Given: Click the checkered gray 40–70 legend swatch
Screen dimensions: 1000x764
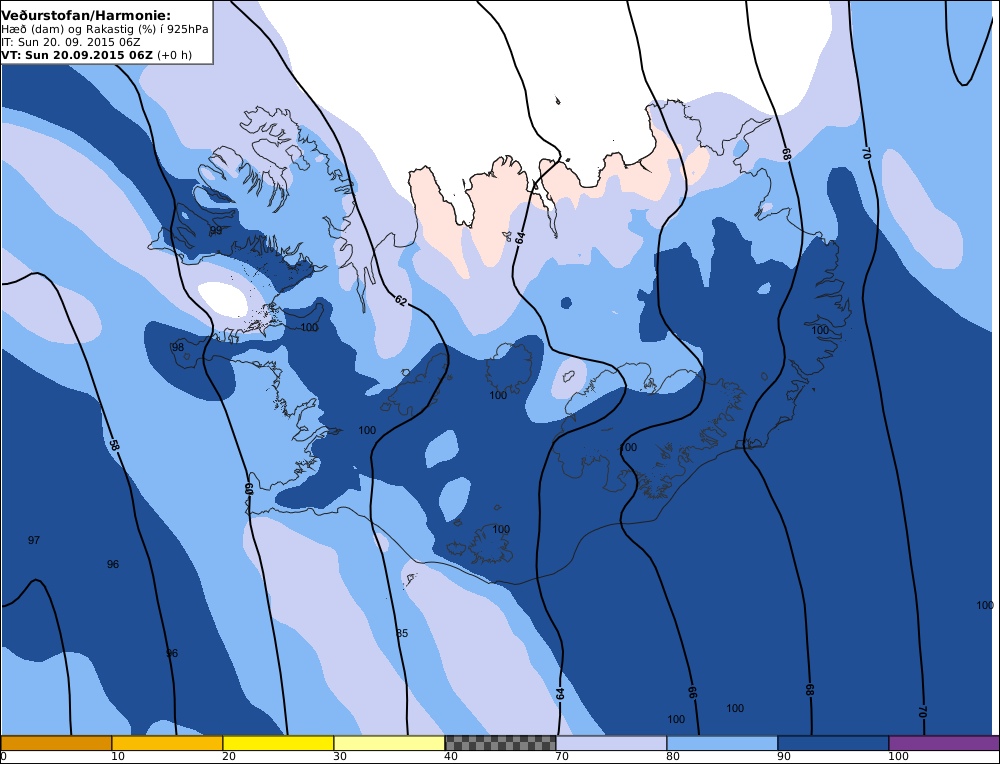Looking at the screenshot, I should click(x=500, y=743).
